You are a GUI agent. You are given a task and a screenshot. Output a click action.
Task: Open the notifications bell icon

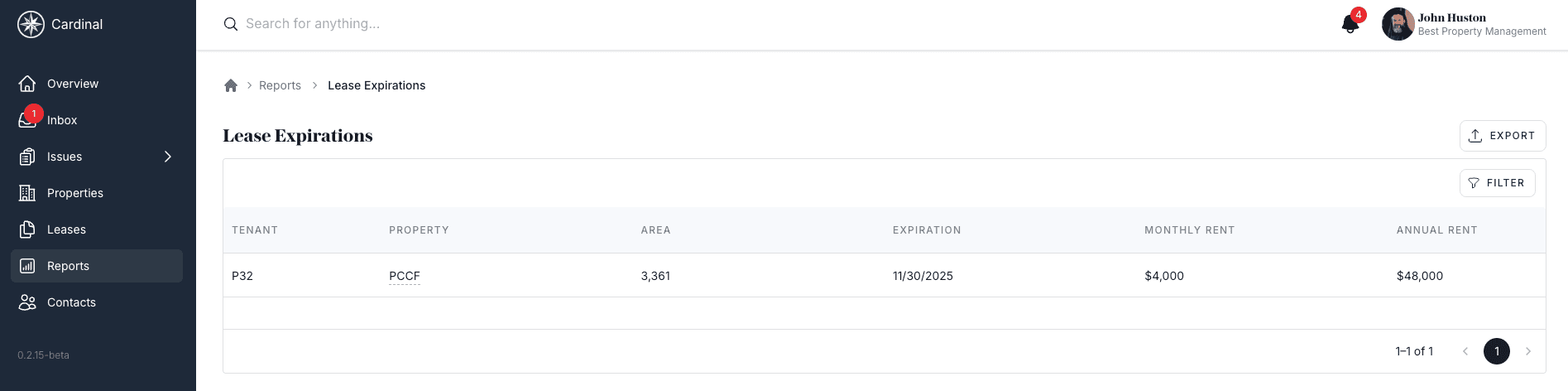(x=1350, y=24)
